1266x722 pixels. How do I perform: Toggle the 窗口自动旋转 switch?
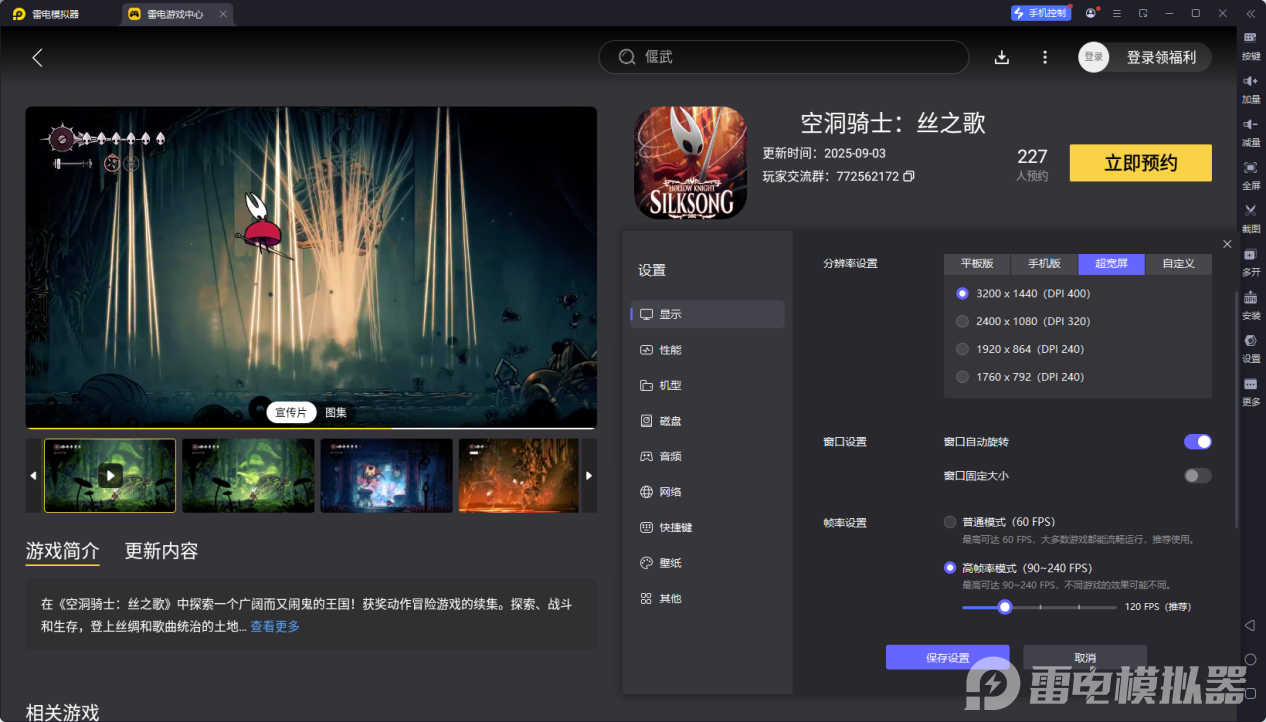tap(1197, 441)
